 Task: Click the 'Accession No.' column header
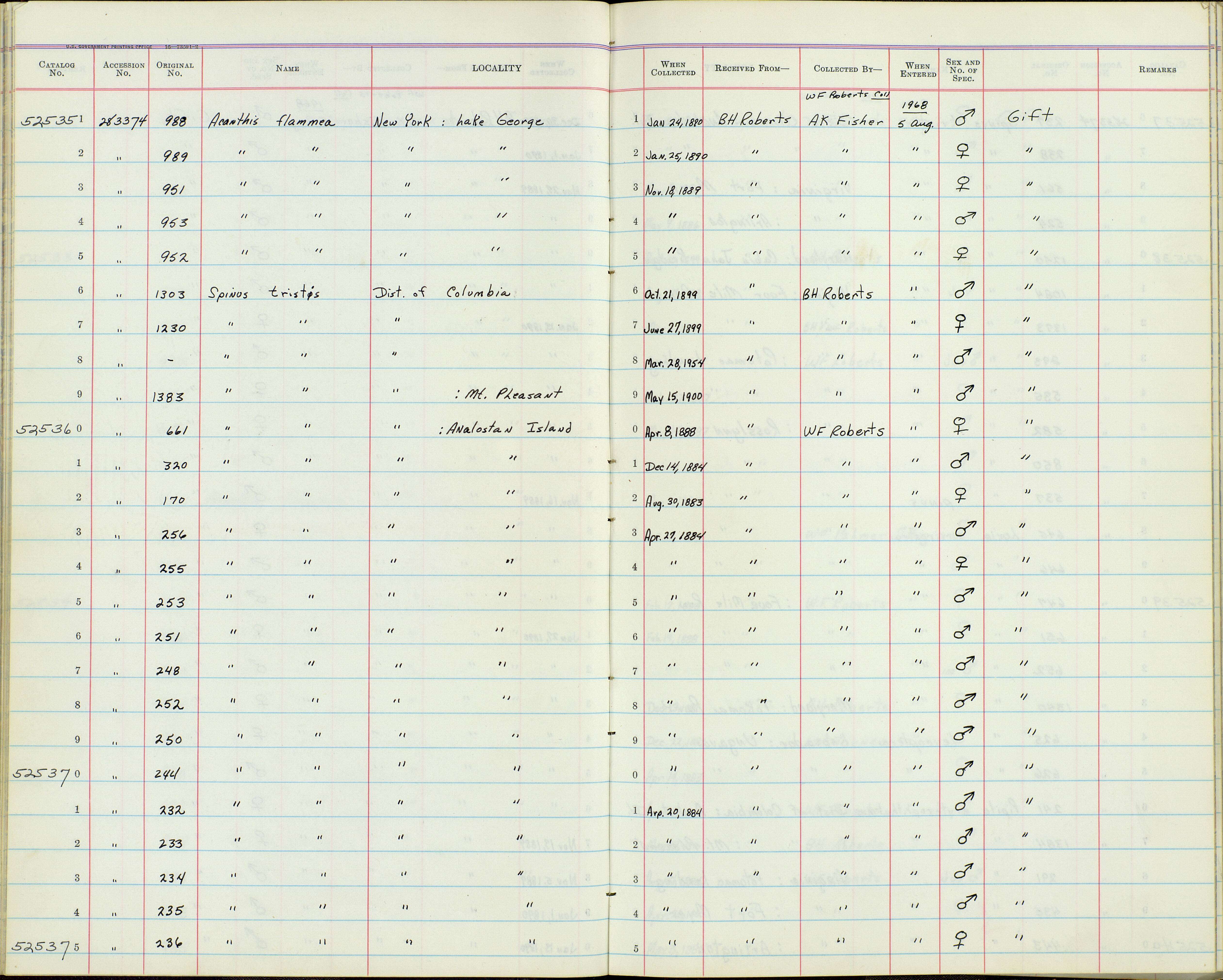[x=124, y=69]
